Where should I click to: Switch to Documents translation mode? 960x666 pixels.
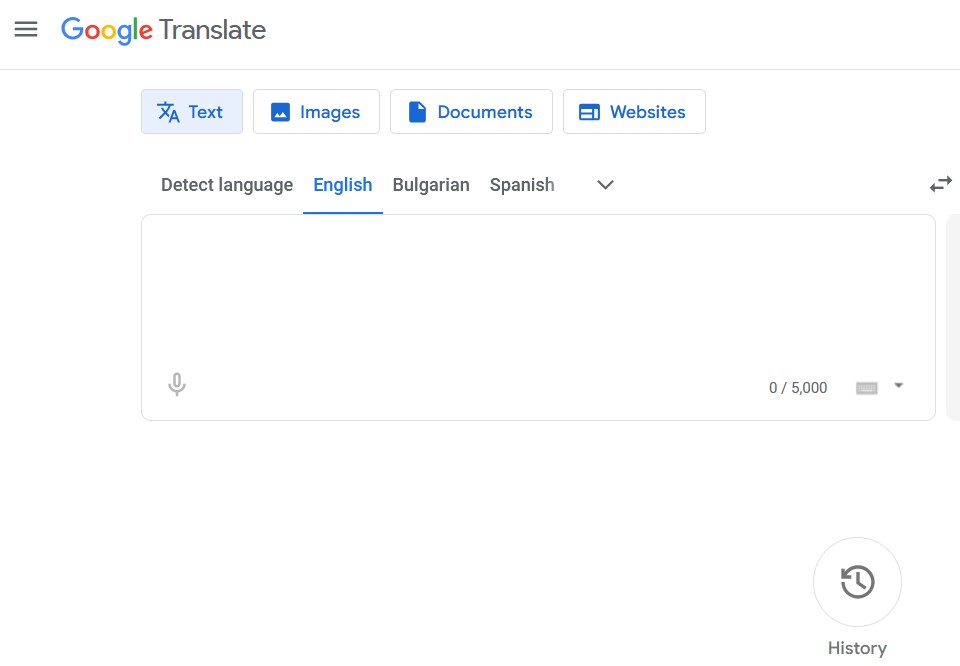[x=471, y=112]
